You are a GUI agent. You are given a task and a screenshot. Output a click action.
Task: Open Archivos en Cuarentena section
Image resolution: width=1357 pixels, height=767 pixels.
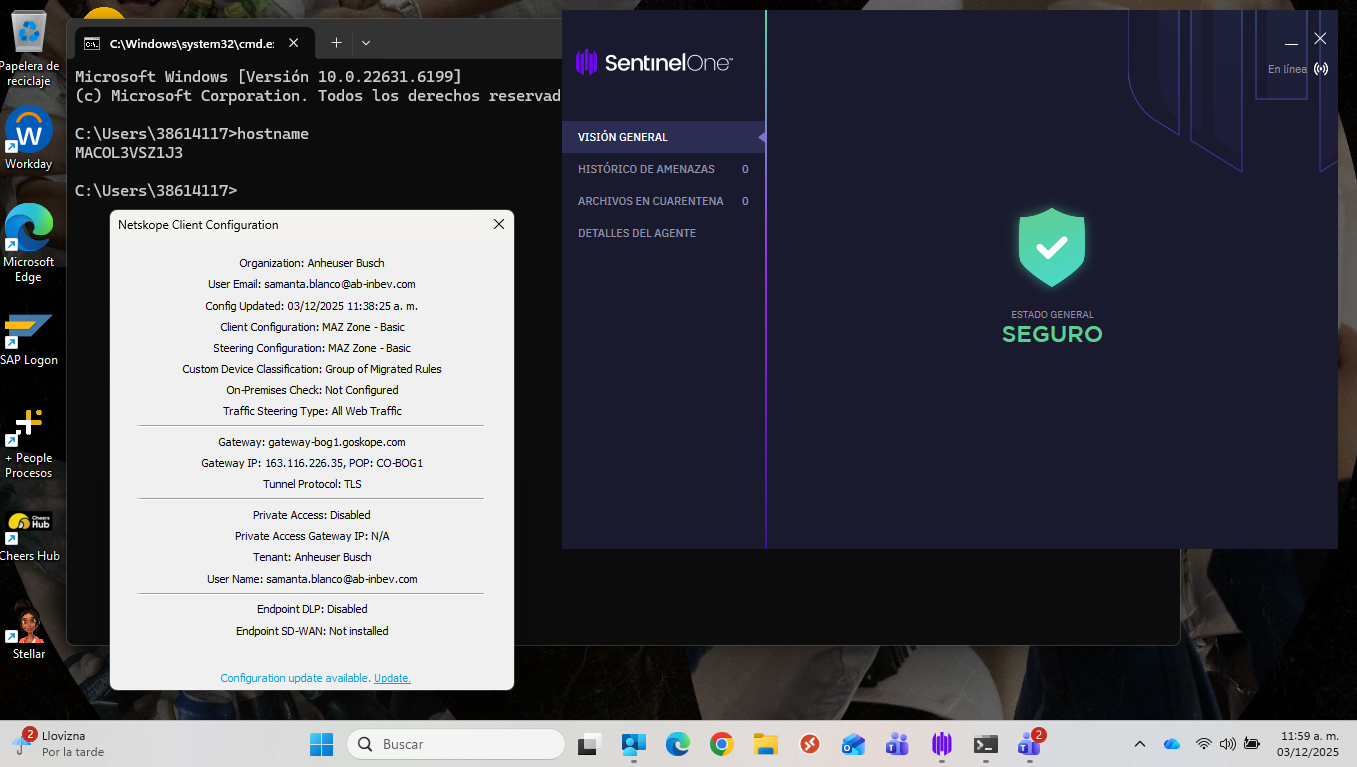664,201
